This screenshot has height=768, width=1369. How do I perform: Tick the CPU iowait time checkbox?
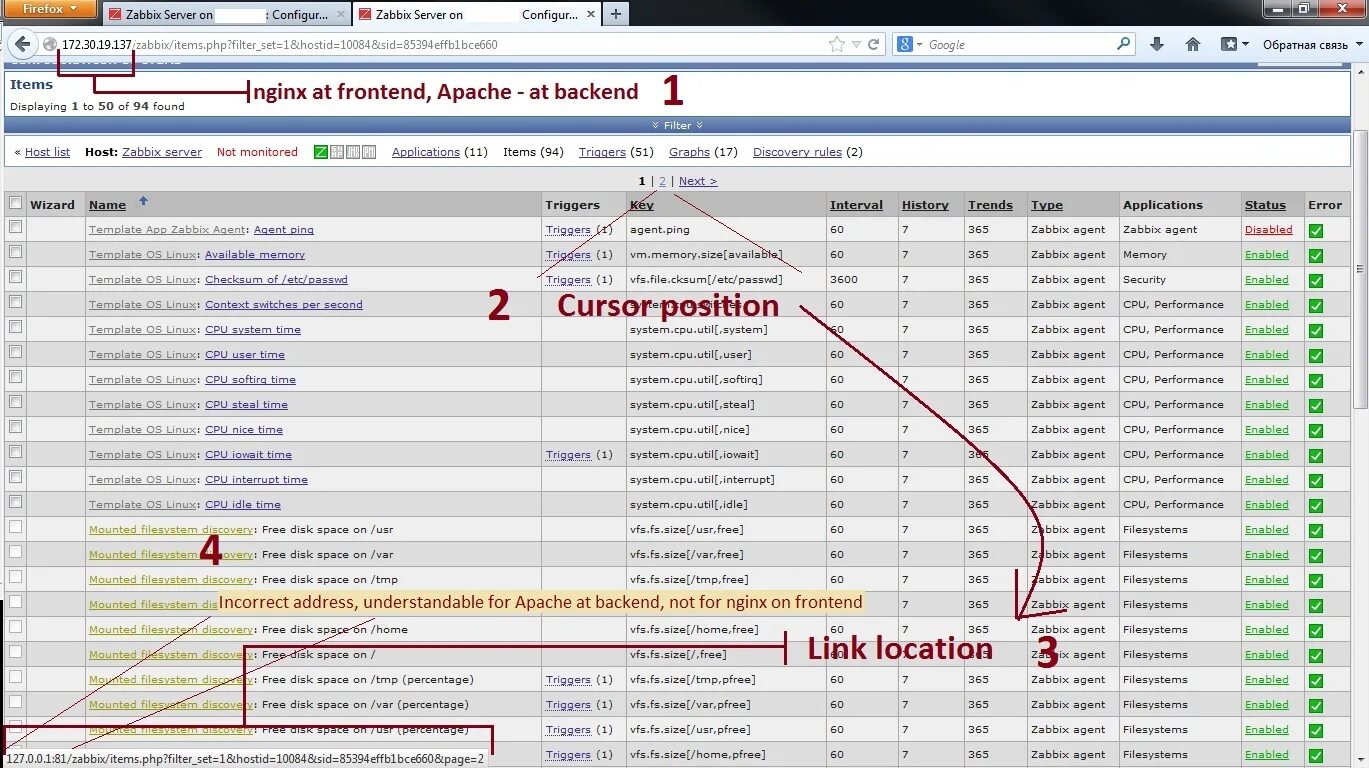point(15,452)
